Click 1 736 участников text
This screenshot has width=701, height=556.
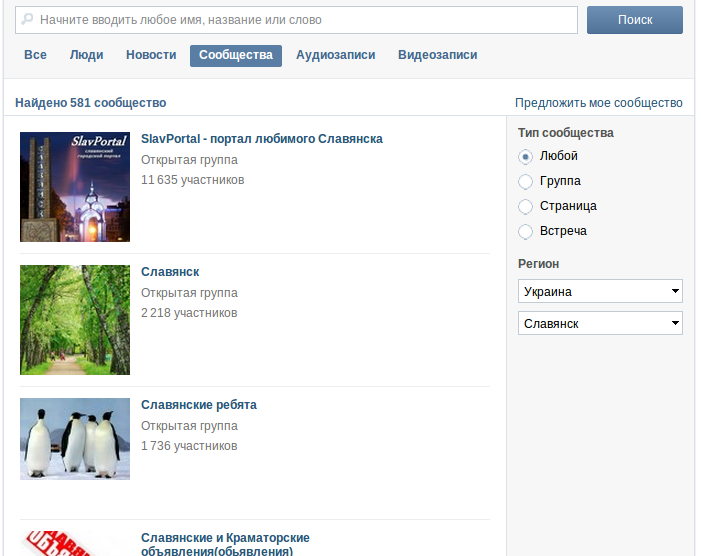pos(189,446)
